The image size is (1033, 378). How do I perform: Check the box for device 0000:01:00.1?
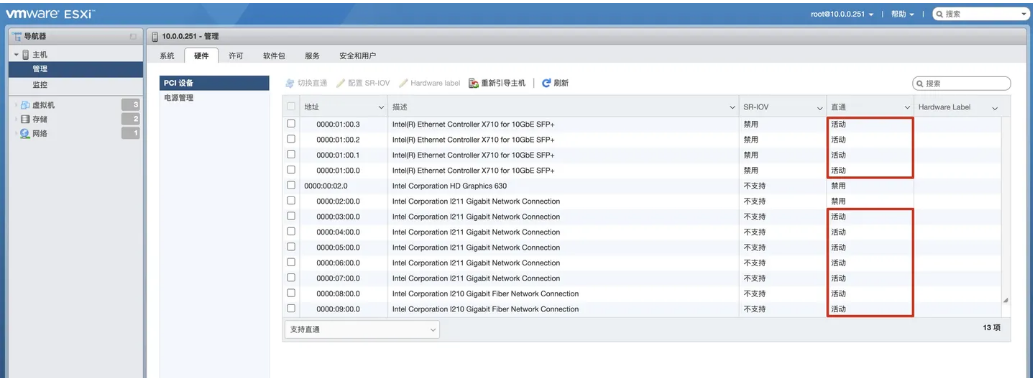pos(291,155)
